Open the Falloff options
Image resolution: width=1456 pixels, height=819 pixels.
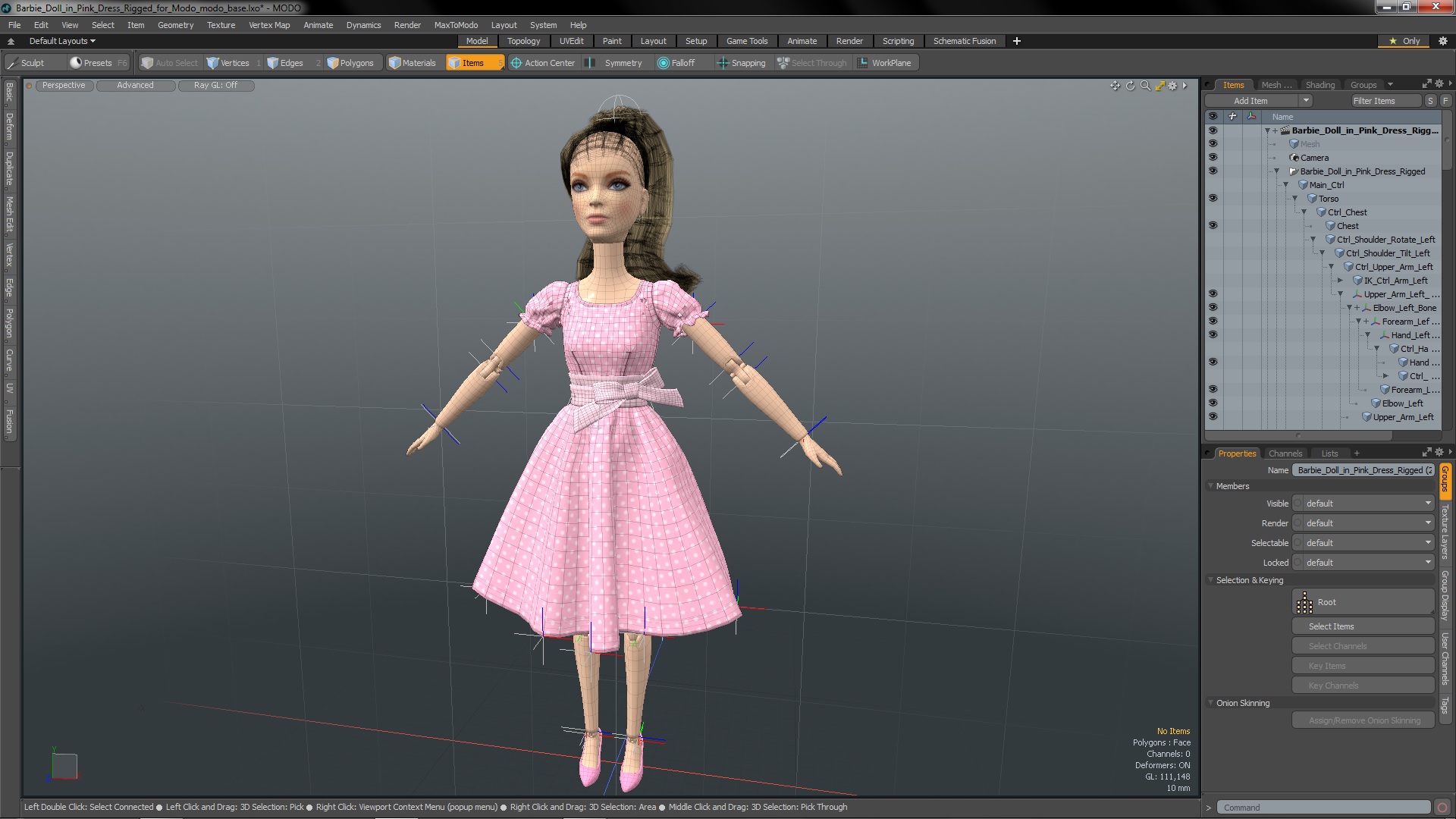(x=676, y=63)
